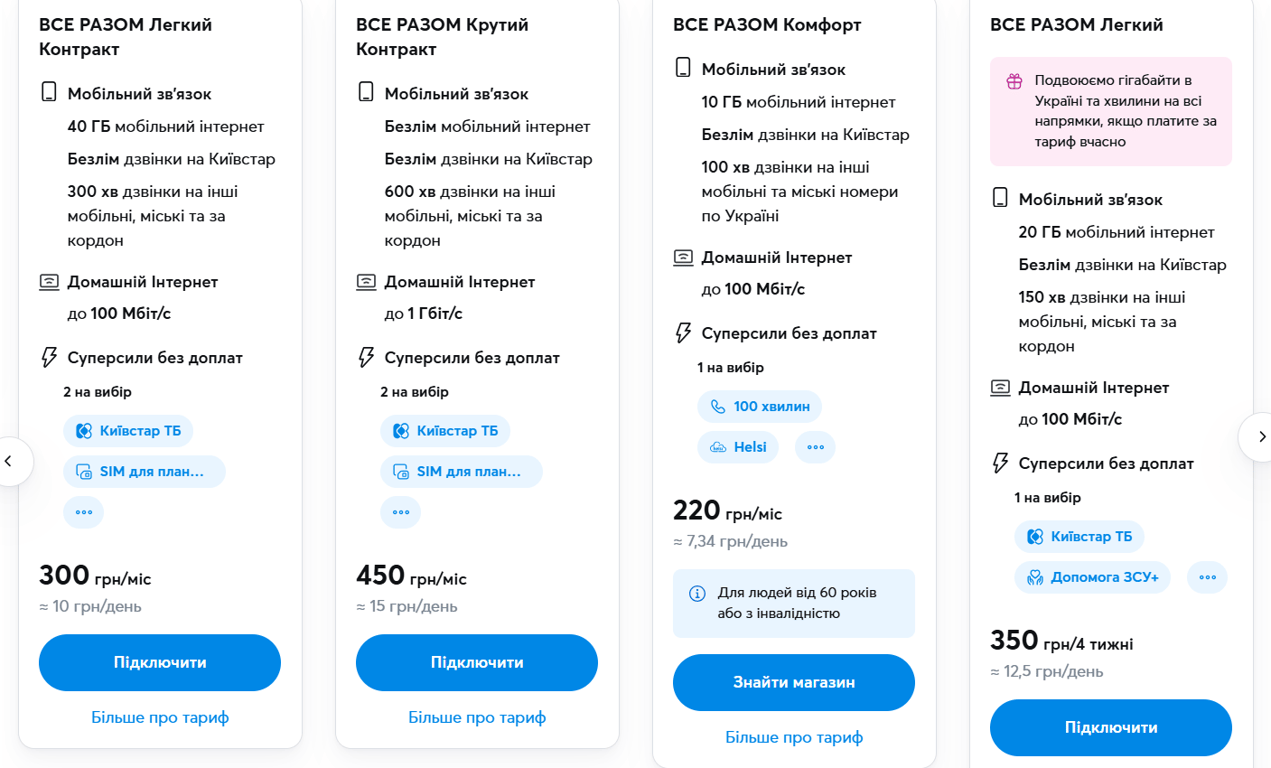The height and width of the screenshot is (768, 1271).
Task: Open the ellipsis next to the Helsi chip
Action: click(815, 447)
